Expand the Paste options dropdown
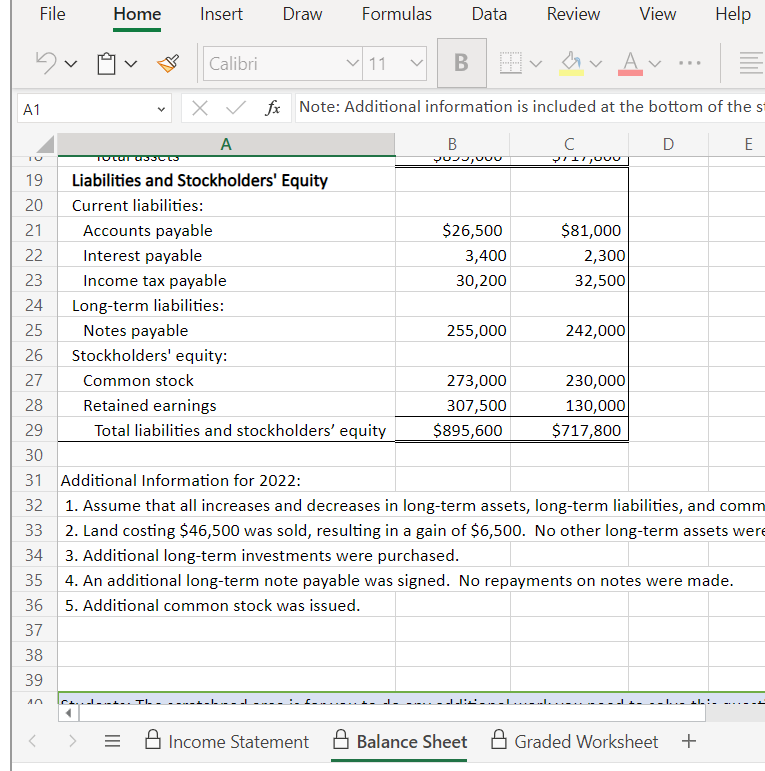The height and width of the screenshot is (771, 765). click(x=131, y=64)
